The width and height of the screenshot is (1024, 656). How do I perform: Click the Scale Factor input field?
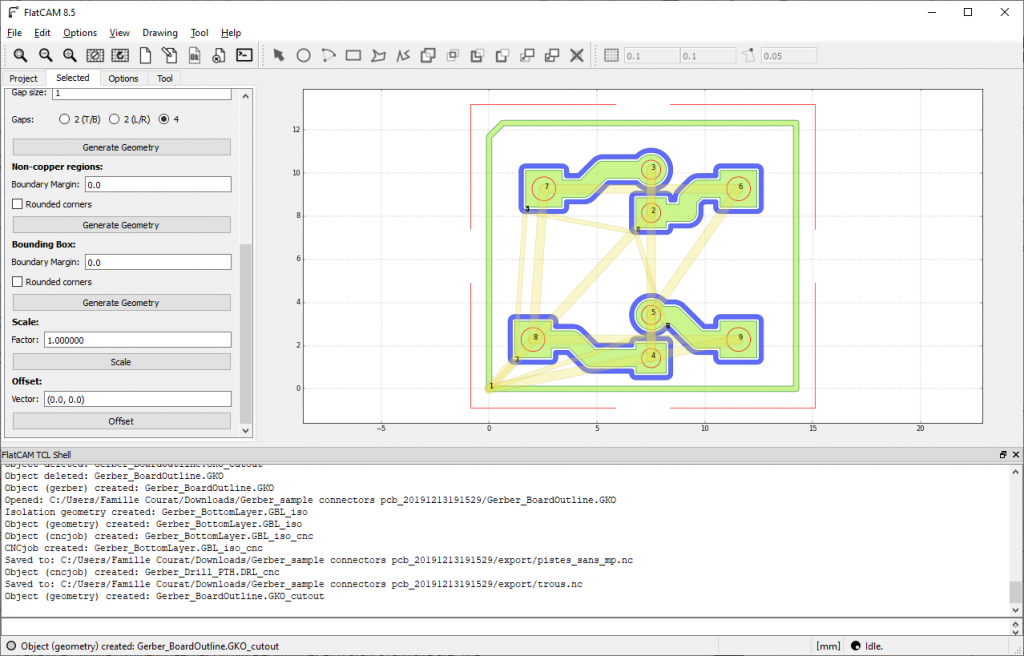[138, 340]
